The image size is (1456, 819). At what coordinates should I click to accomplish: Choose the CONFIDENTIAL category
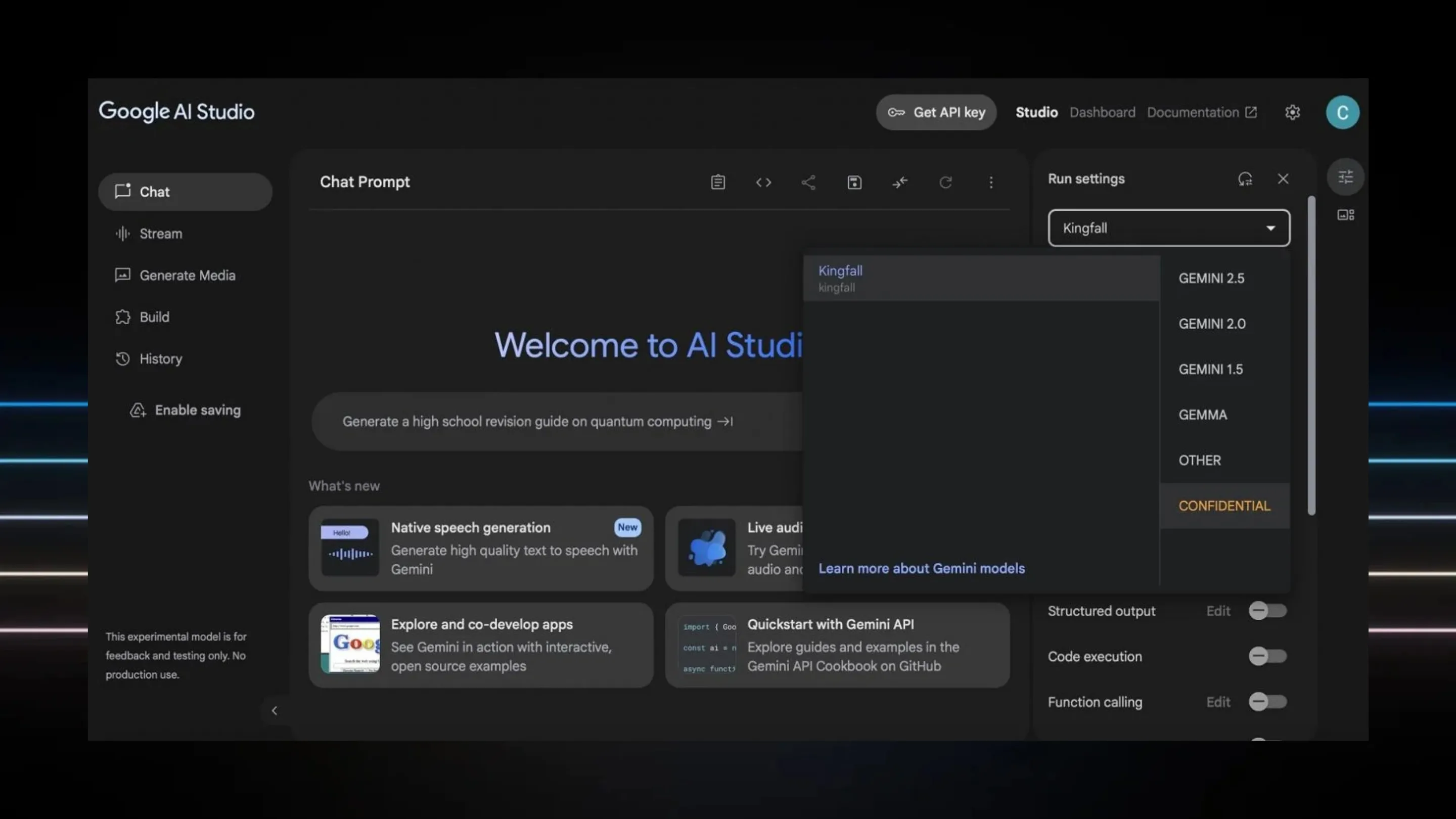click(x=1225, y=506)
